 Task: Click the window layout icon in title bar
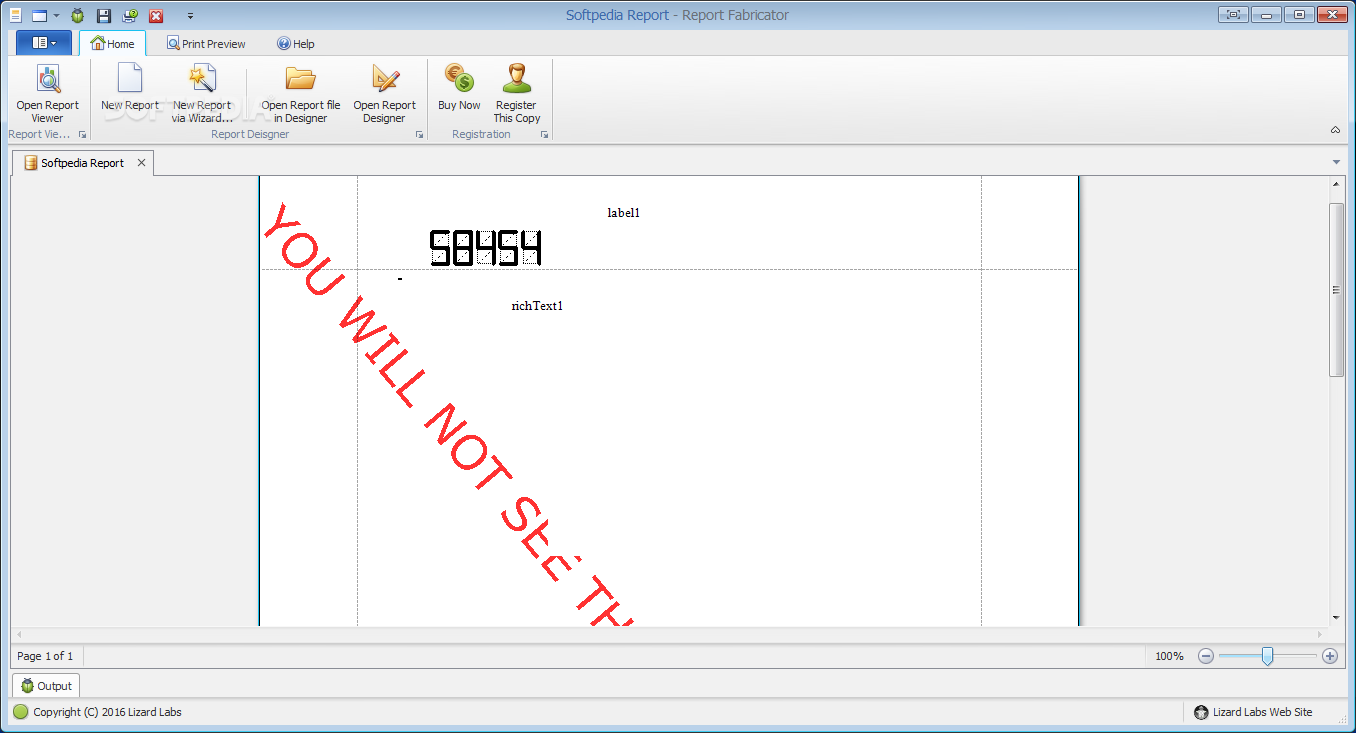click(40, 16)
